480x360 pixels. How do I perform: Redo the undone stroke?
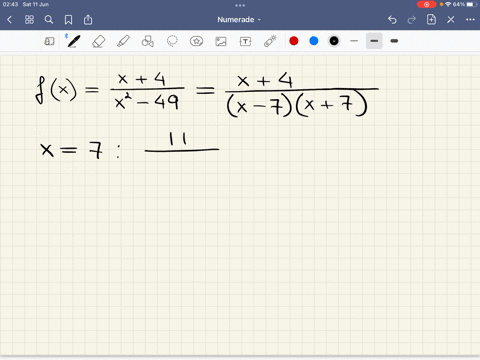[x=412, y=20]
